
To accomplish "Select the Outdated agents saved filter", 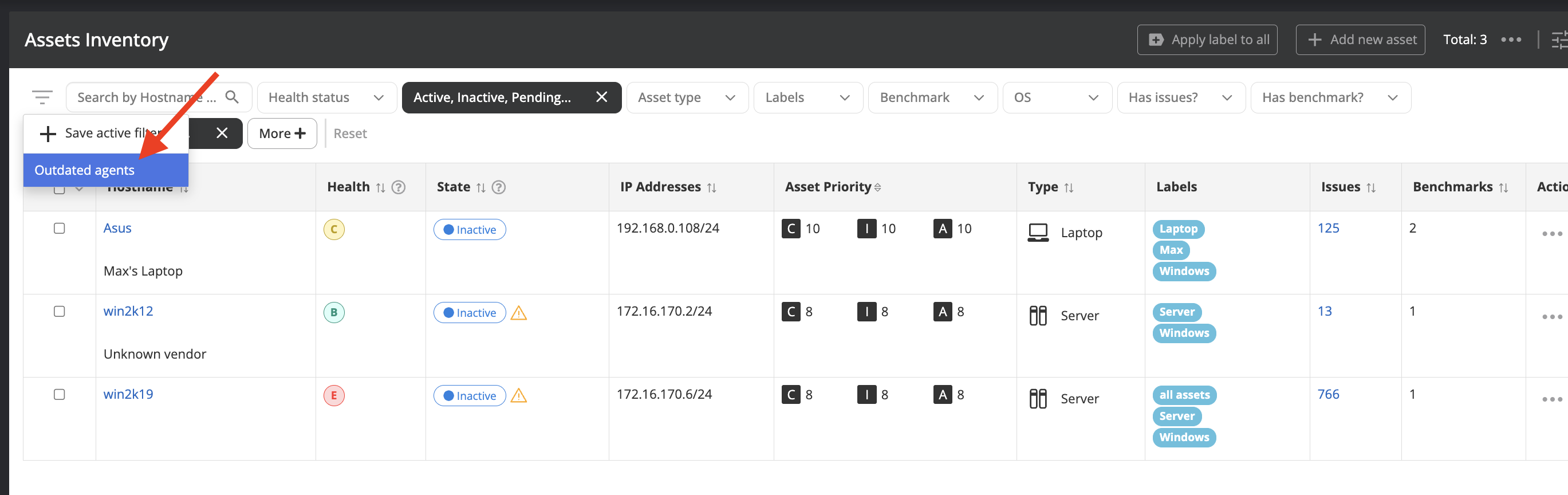I will click(x=85, y=171).
